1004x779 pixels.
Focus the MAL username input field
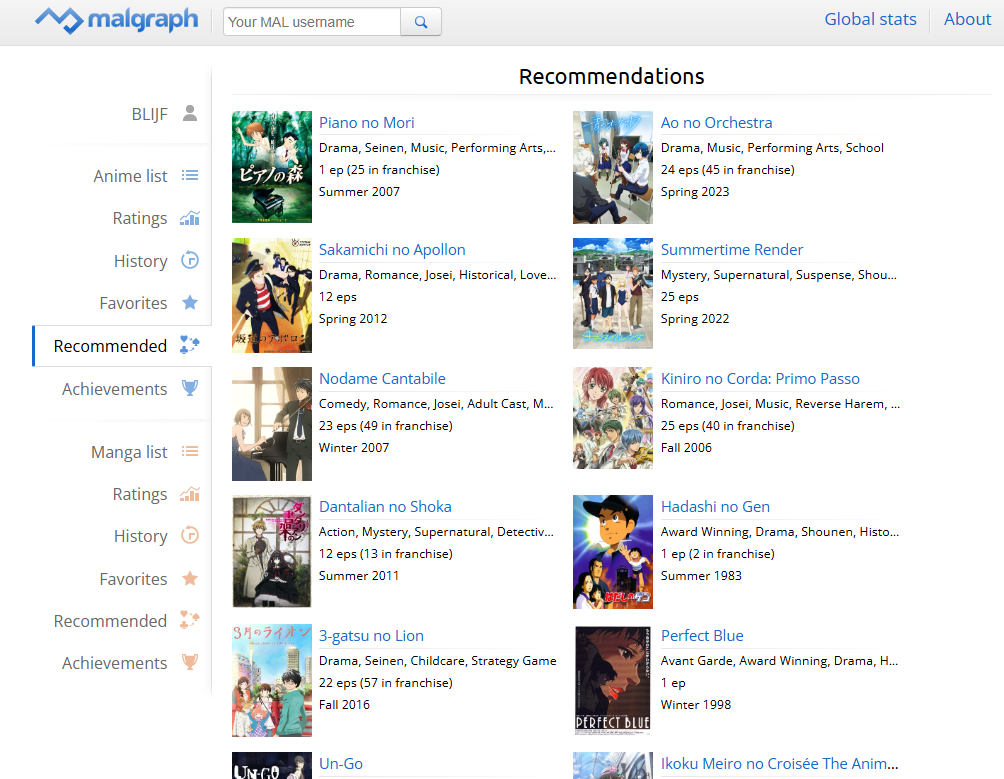point(311,22)
